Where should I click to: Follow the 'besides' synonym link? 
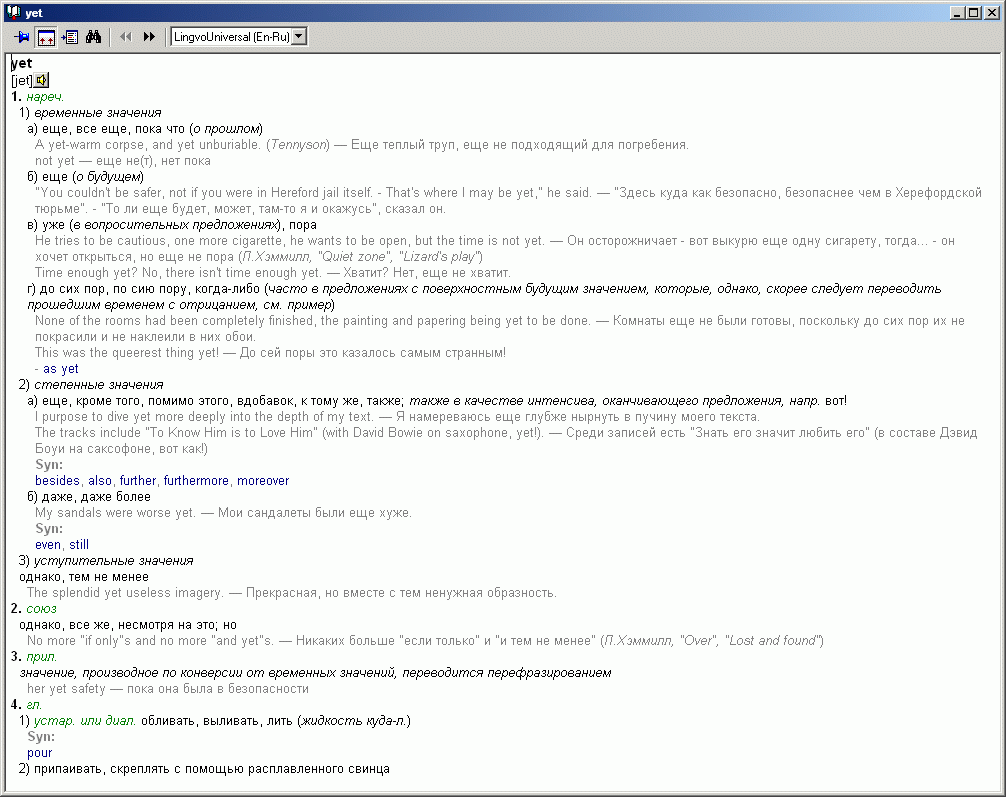(x=58, y=481)
